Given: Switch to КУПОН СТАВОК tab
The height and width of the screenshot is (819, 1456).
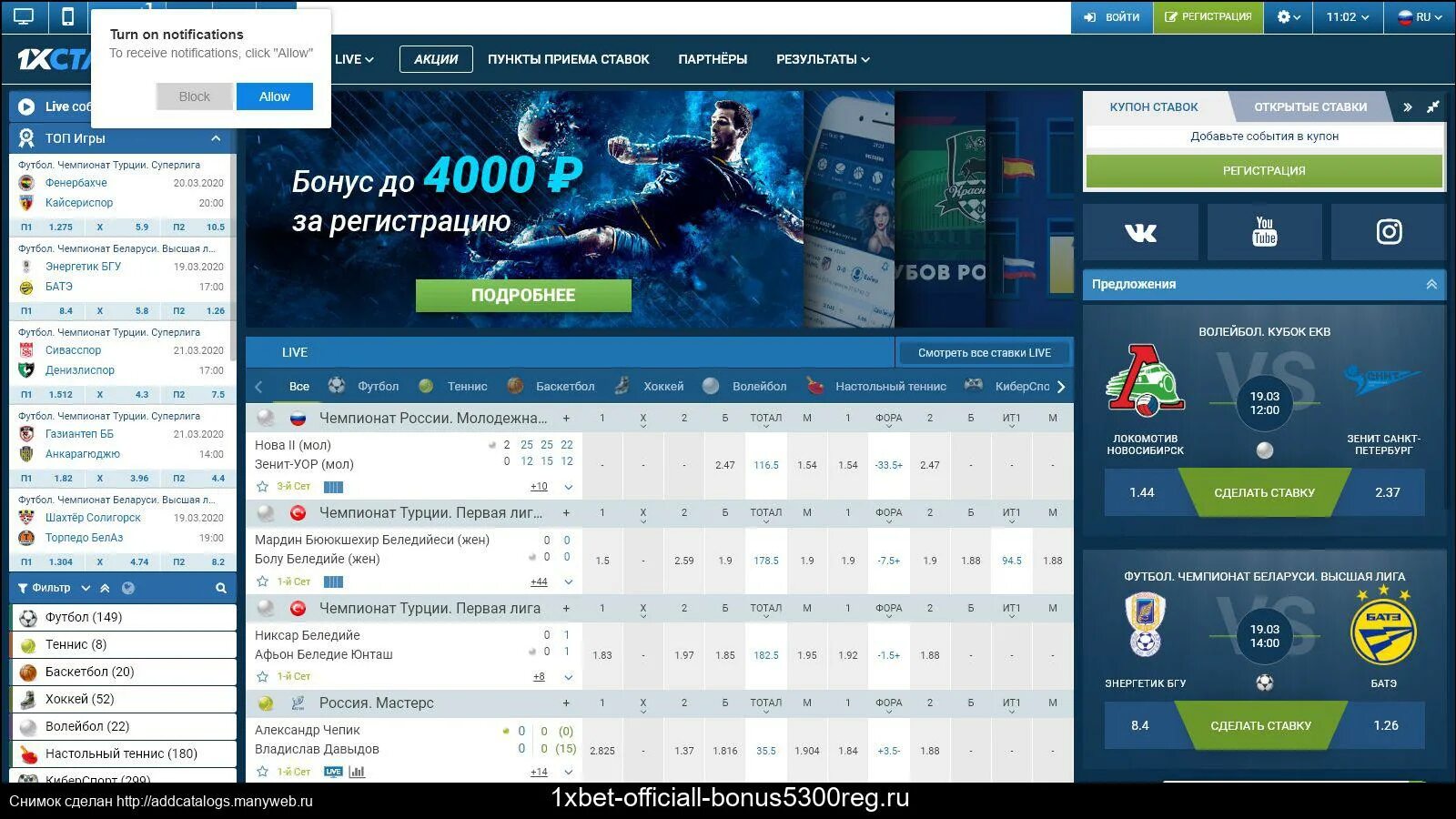Looking at the screenshot, I should point(1154,106).
